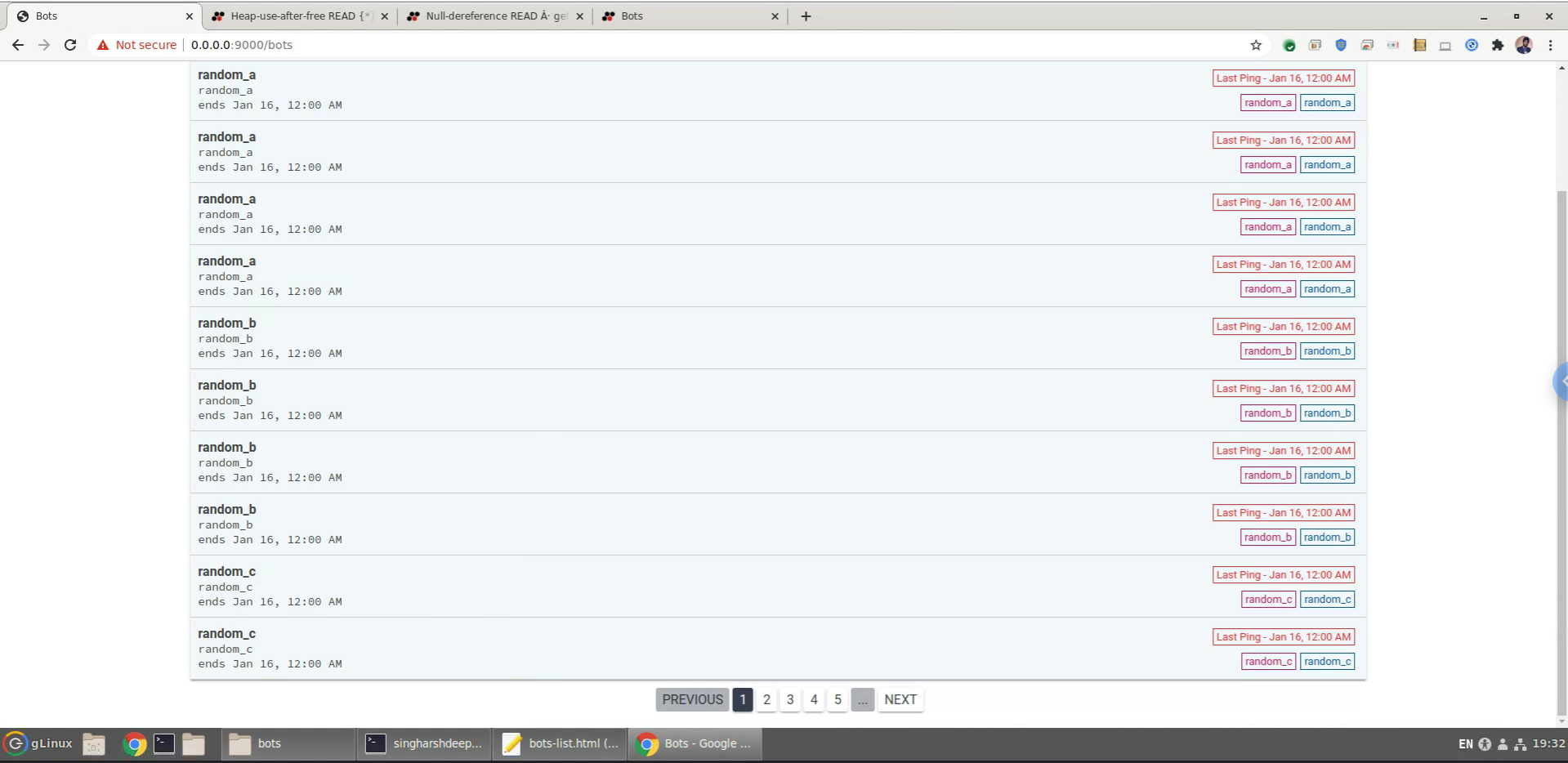
Task: Open the user icon in system tray
Action: 1502,744
